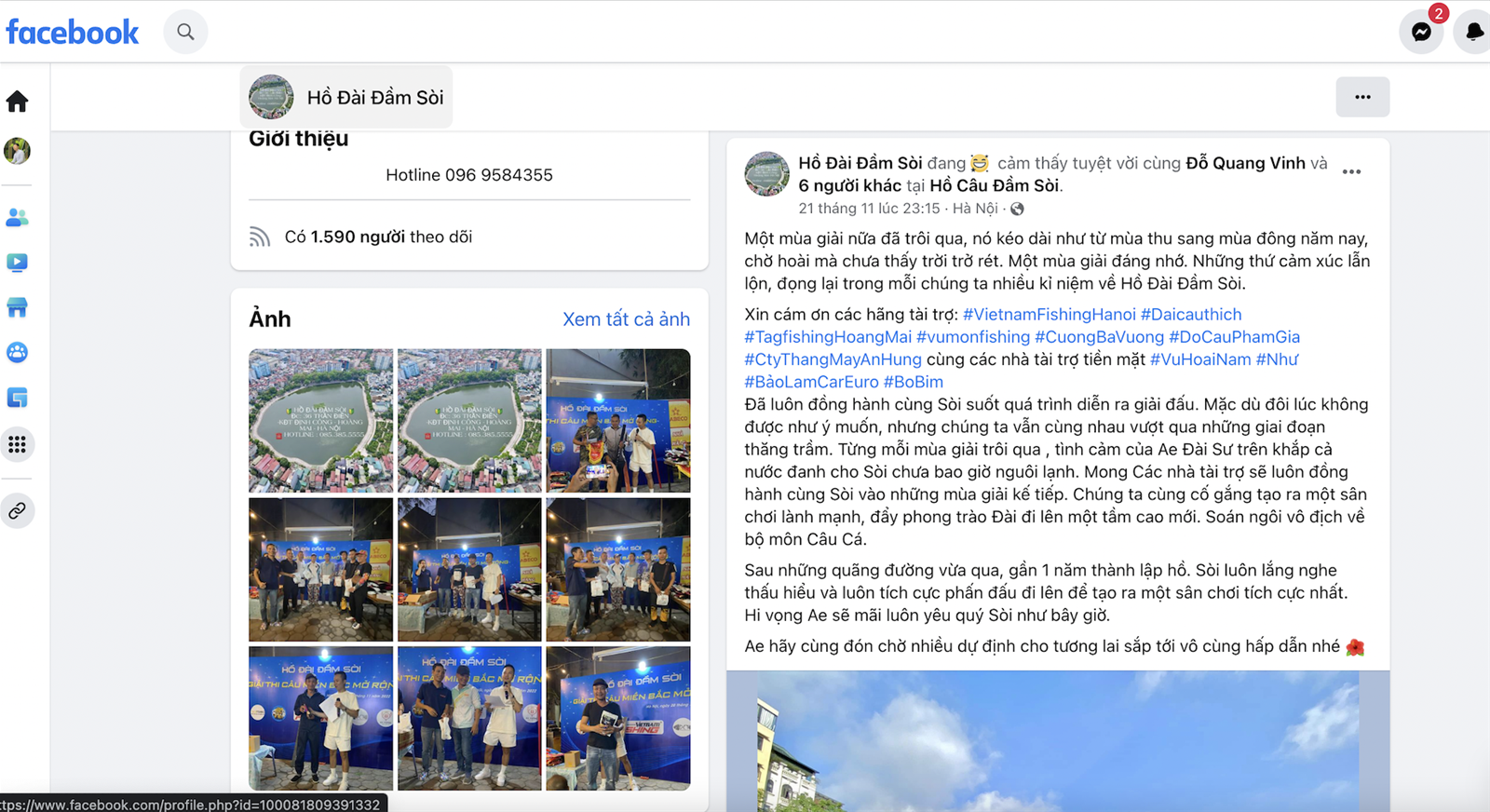Go to Home in the sidebar
The width and height of the screenshot is (1490, 812).
[18, 101]
